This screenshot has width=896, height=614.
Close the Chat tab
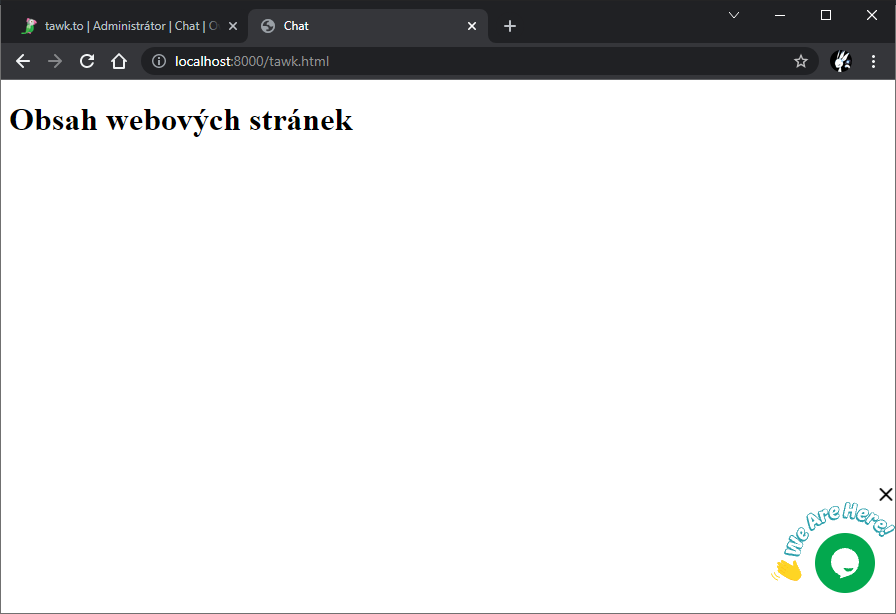(x=472, y=26)
